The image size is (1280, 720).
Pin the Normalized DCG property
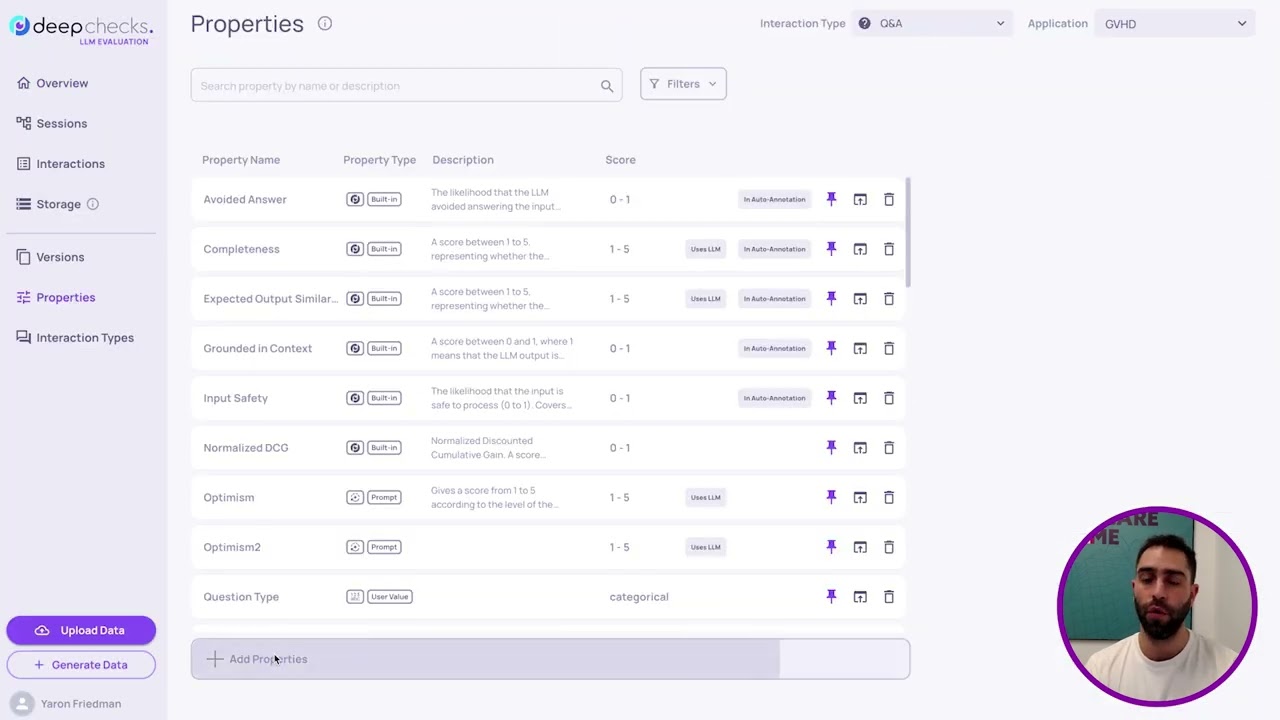[x=831, y=447]
